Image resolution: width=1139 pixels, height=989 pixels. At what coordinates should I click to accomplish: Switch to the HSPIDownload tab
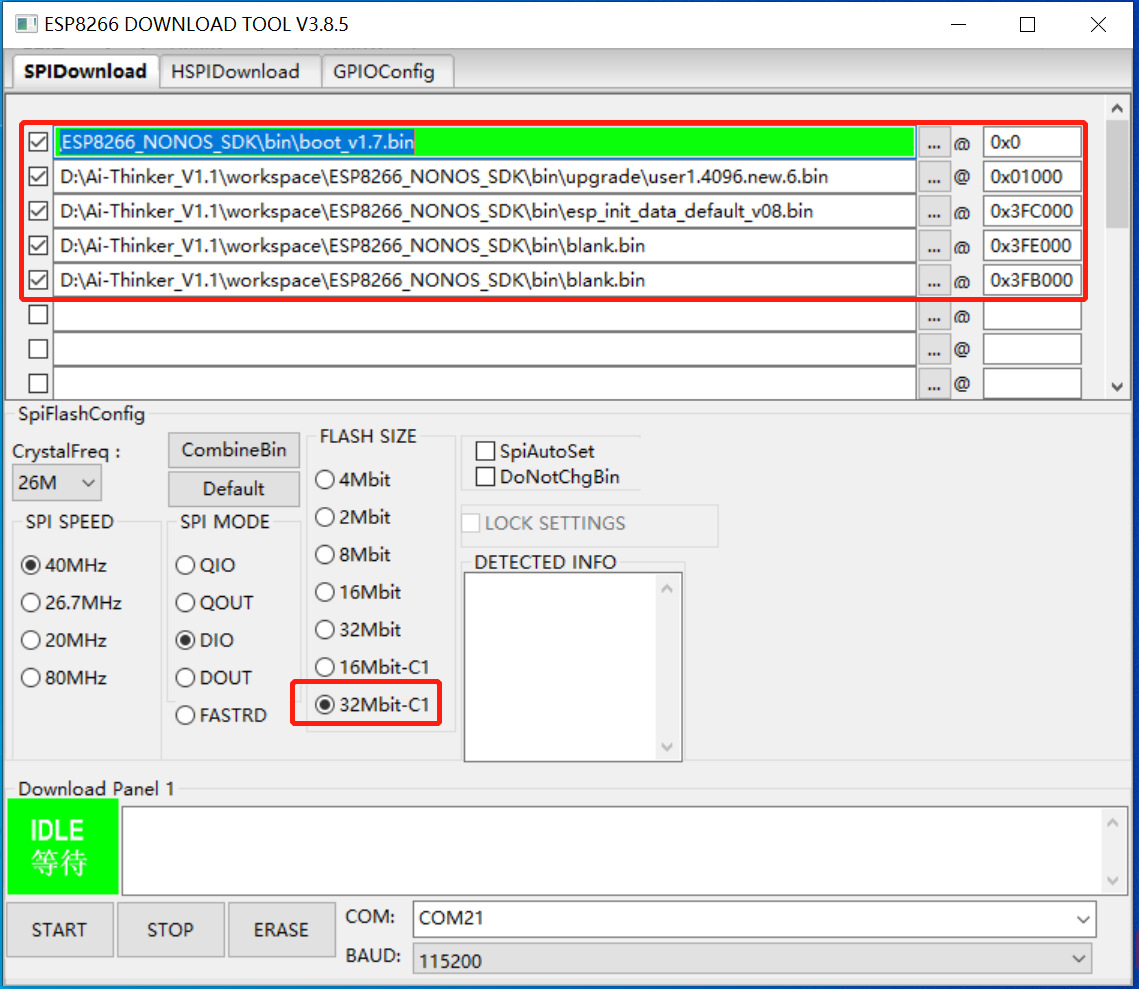tap(235, 71)
